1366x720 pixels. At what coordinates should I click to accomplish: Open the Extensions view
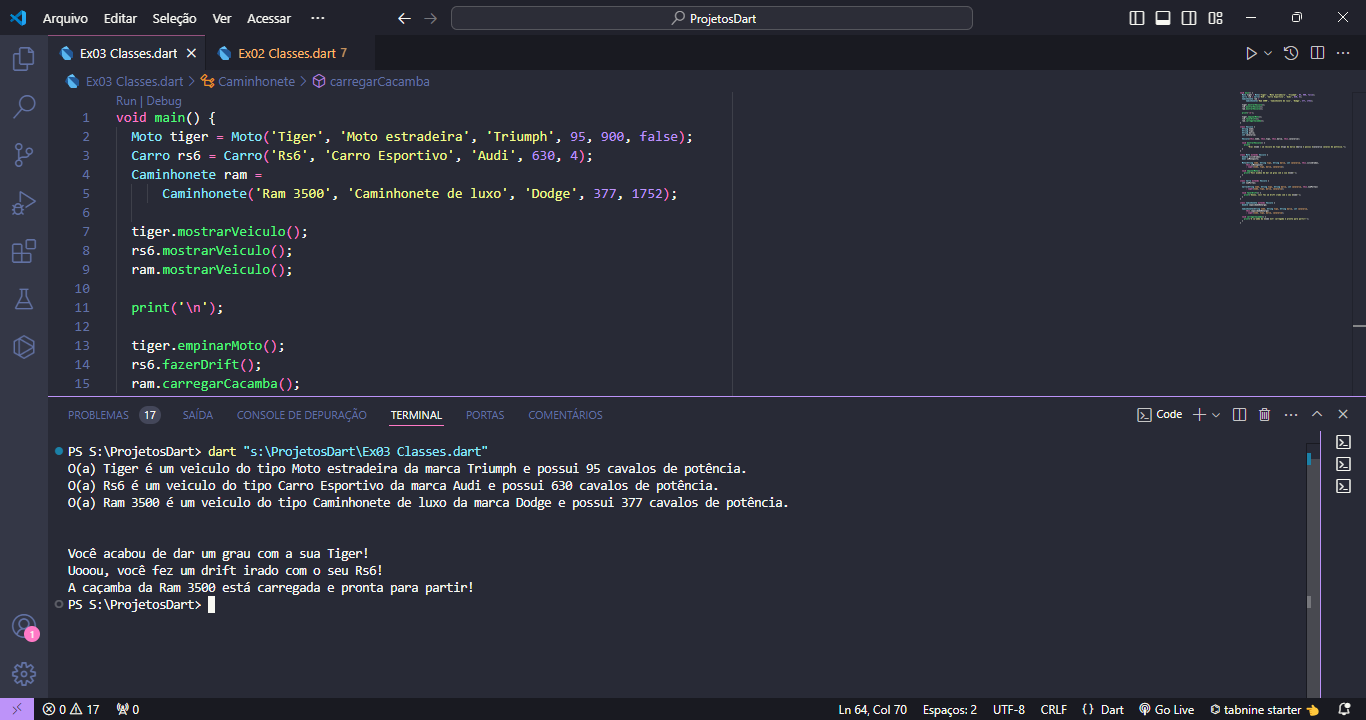coord(24,251)
